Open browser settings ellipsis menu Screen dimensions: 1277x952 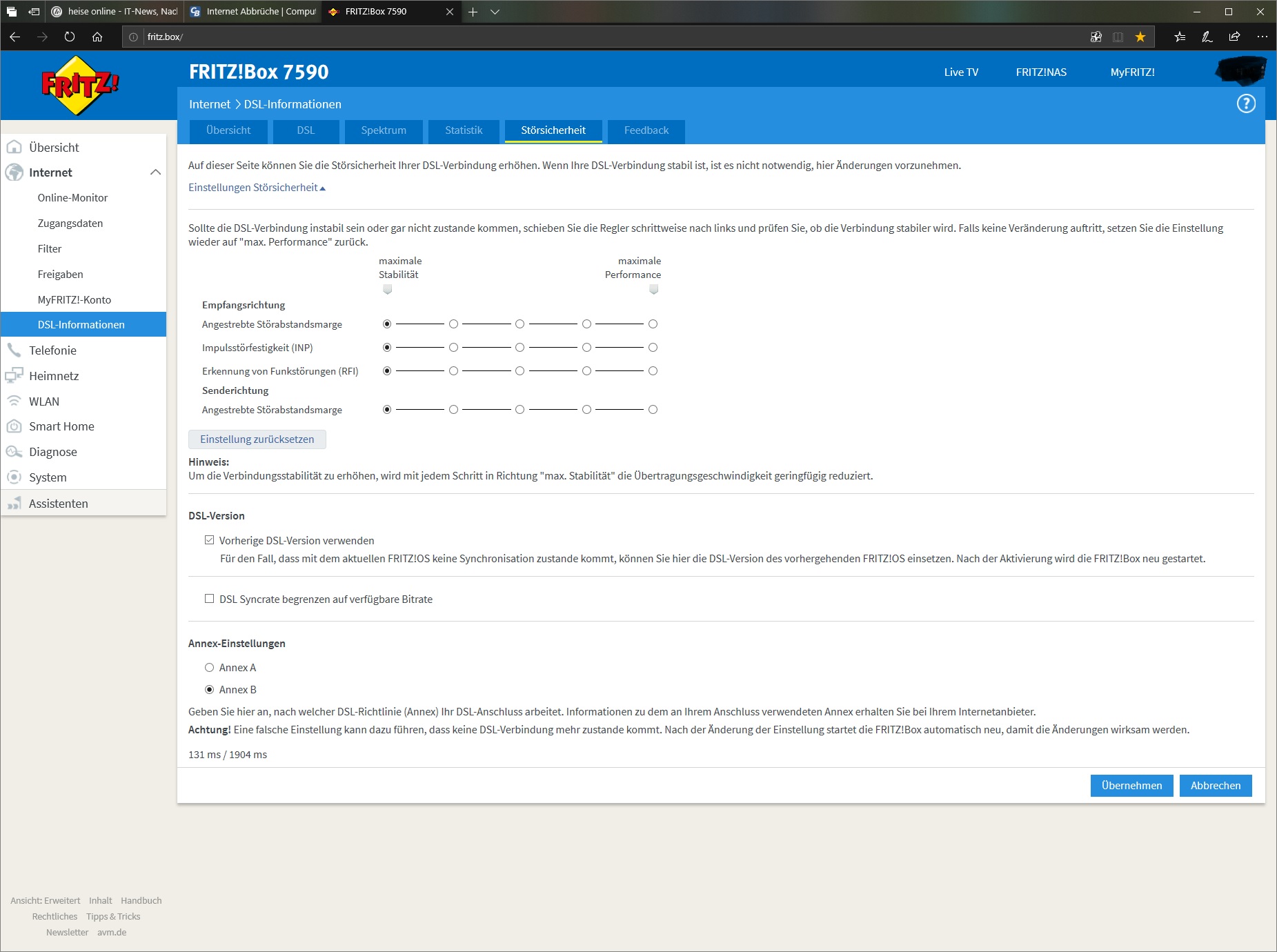click(1262, 37)
